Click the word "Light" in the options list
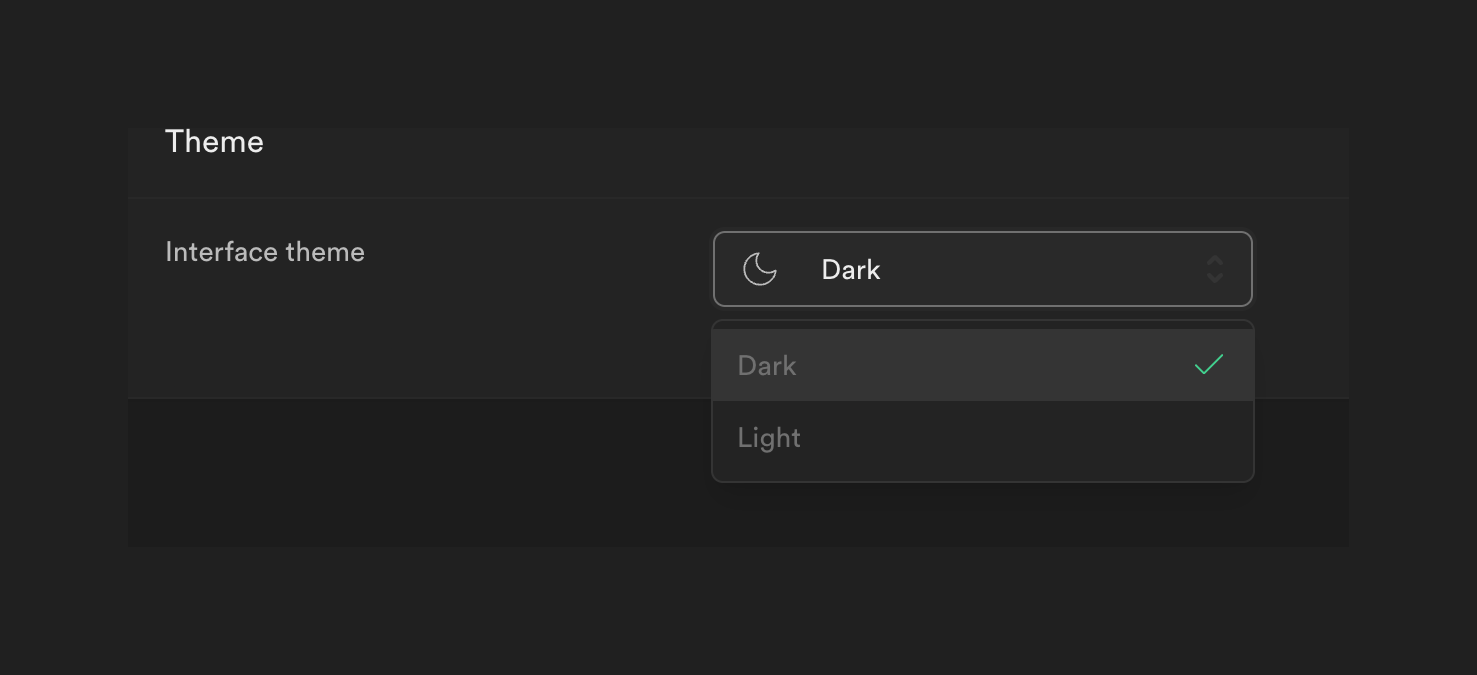 tap(769, 438)
